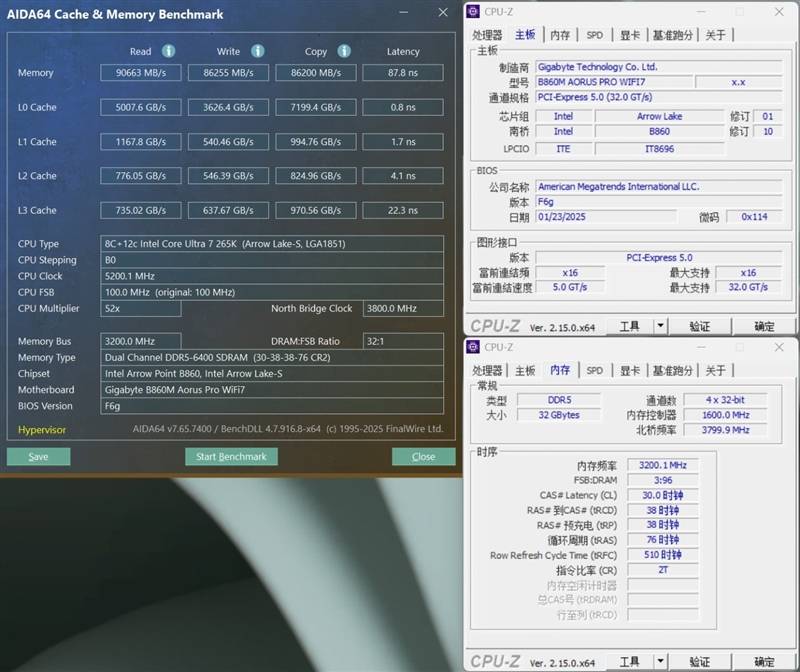
Task: Click the Copy info icon
Action: point(344,51)
